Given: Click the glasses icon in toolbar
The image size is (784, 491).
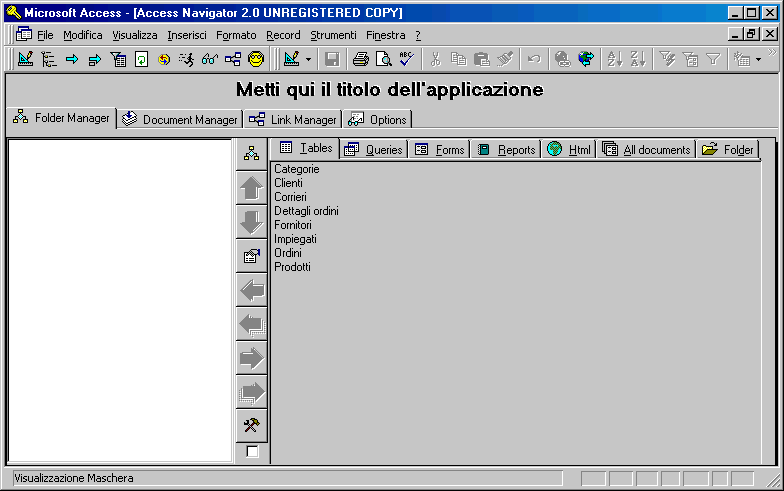Looking at the screenshot, I should click(210, 59).
